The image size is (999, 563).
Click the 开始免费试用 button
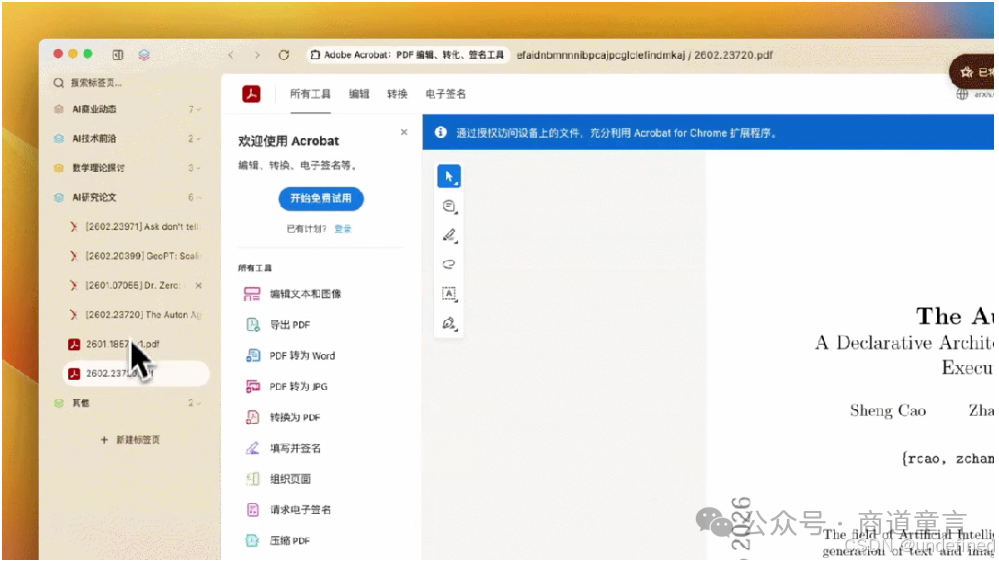(320, 198)
